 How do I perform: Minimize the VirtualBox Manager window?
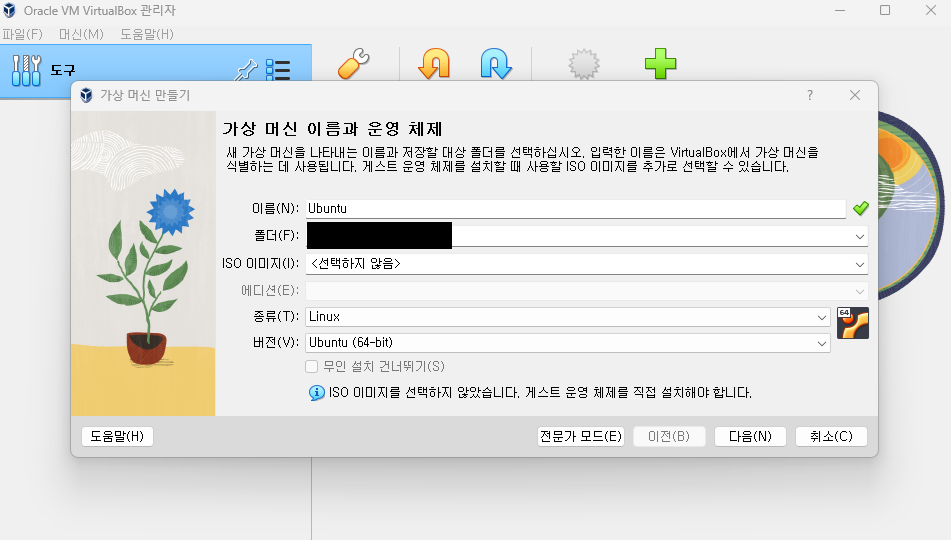click(840, 10)
